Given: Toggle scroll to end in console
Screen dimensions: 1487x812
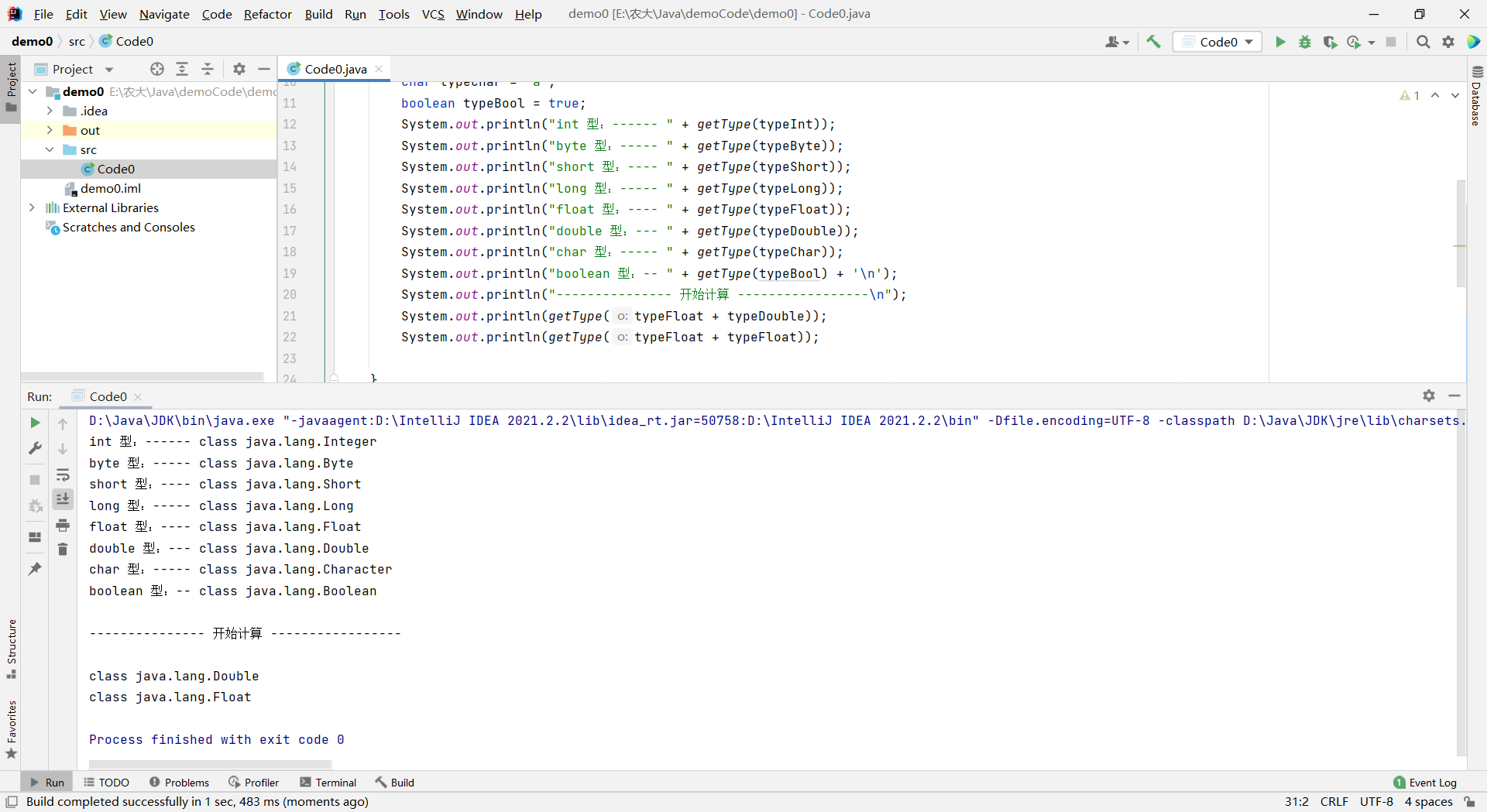Looking at the screenshot, I should click(x=63, y=499).
